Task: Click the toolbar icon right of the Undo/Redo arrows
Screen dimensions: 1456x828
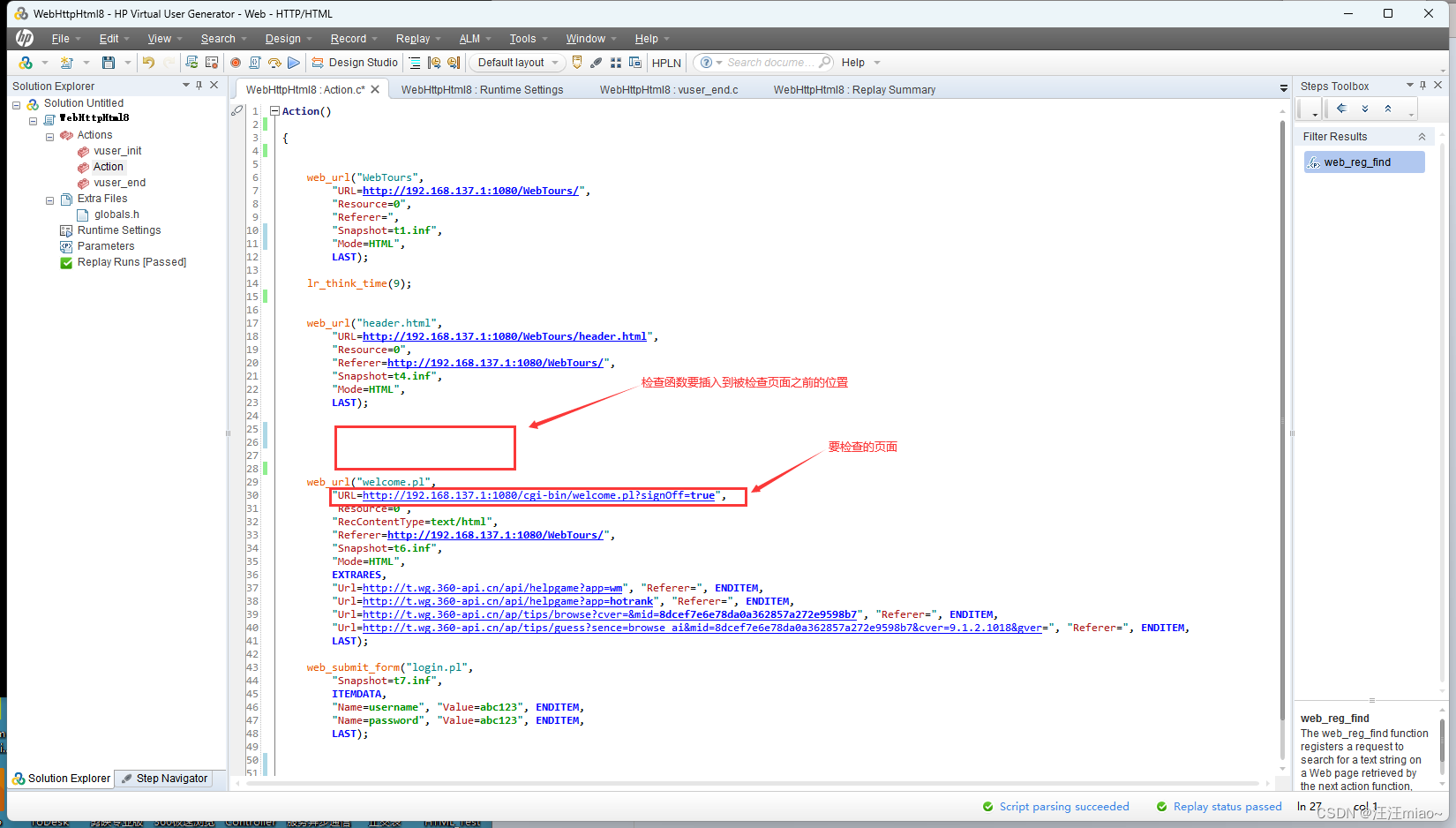Action: (191, 63)
